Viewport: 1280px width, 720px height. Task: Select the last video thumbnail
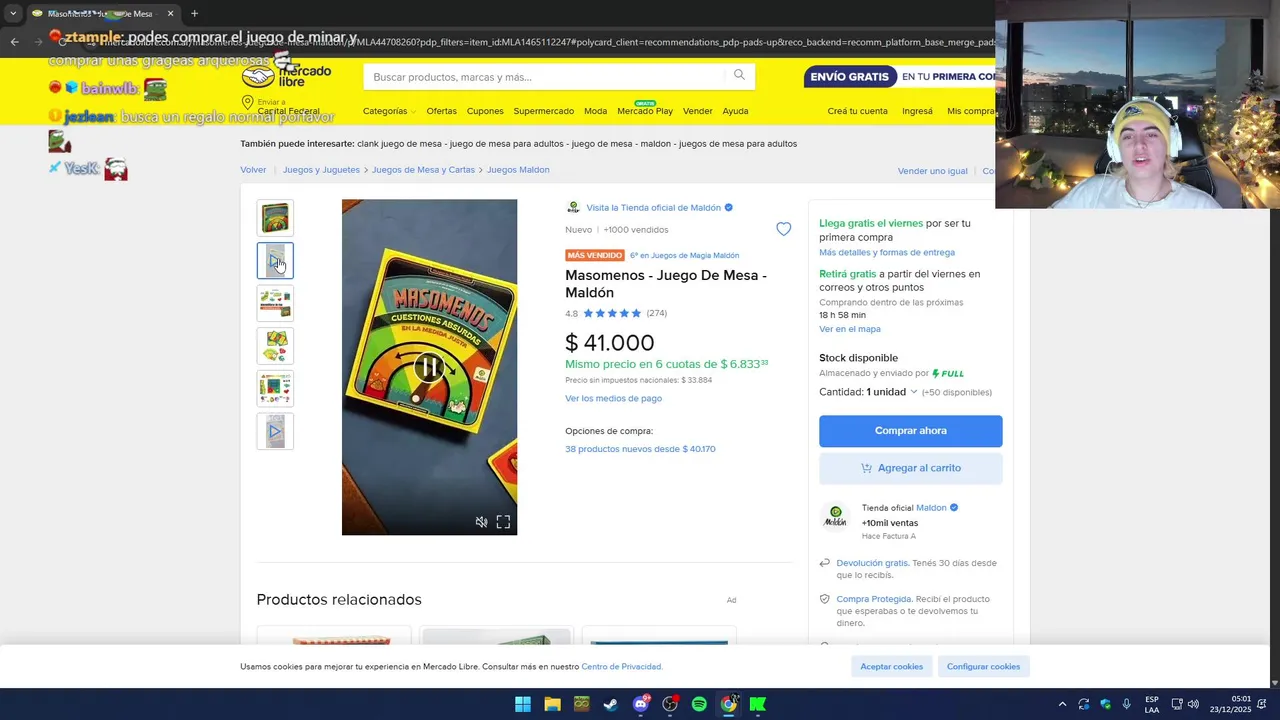click(x=275, y=432)
